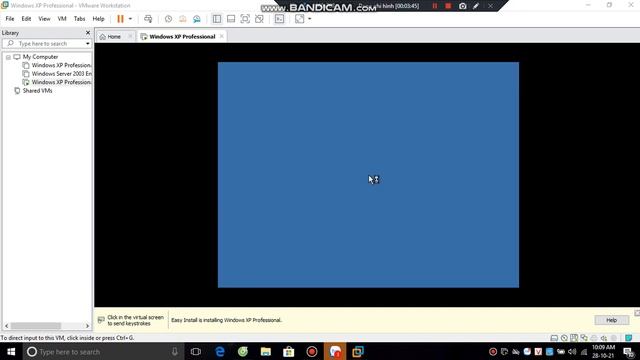The width and height of the screenshot is (640, 360).
Task: Open the snapshot manager icon
Action: pos(197,19)
